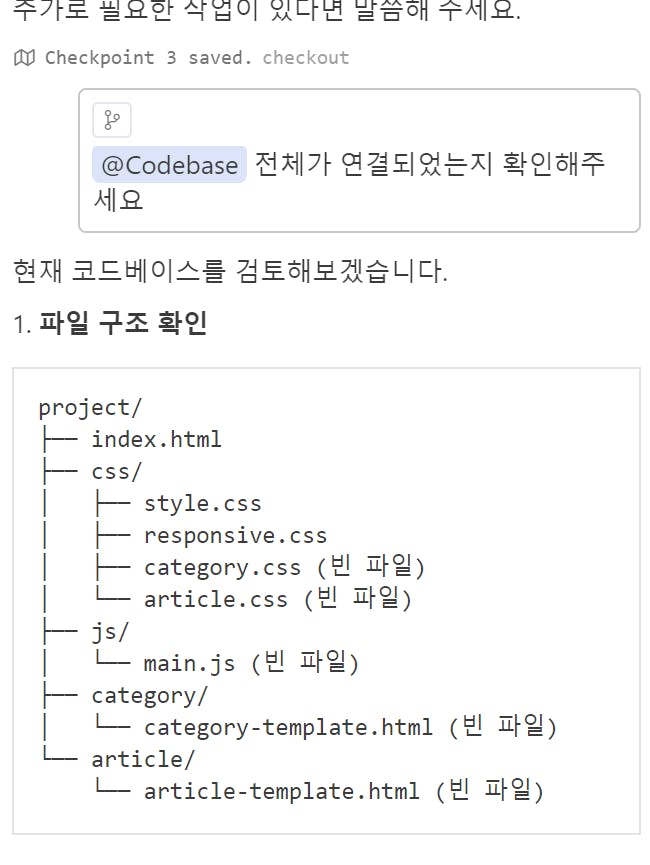Image resolution: width=650 pixels, height=865 pixels.
Task: Click the checkout link
Action: coord(305,58)
